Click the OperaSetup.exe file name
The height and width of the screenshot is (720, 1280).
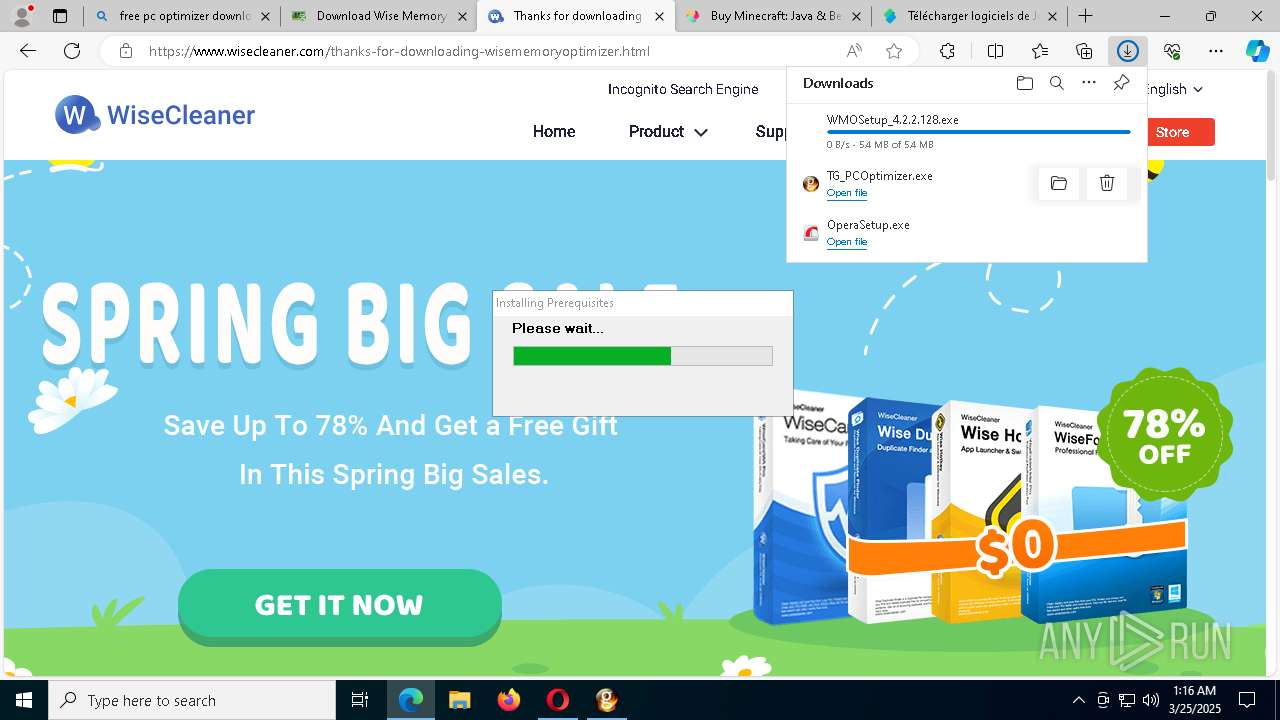868,225
